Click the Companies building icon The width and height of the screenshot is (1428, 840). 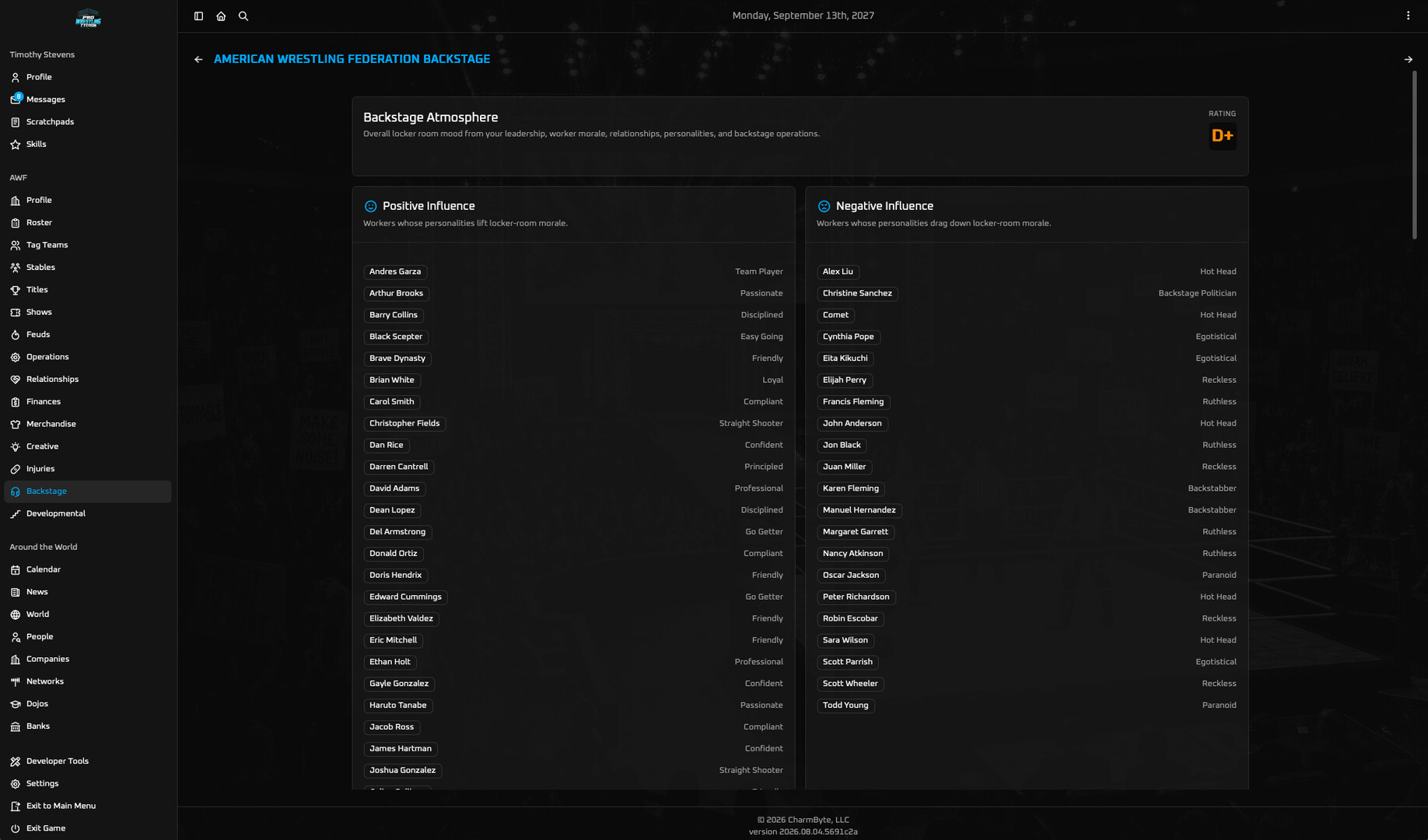click(16, 660)
